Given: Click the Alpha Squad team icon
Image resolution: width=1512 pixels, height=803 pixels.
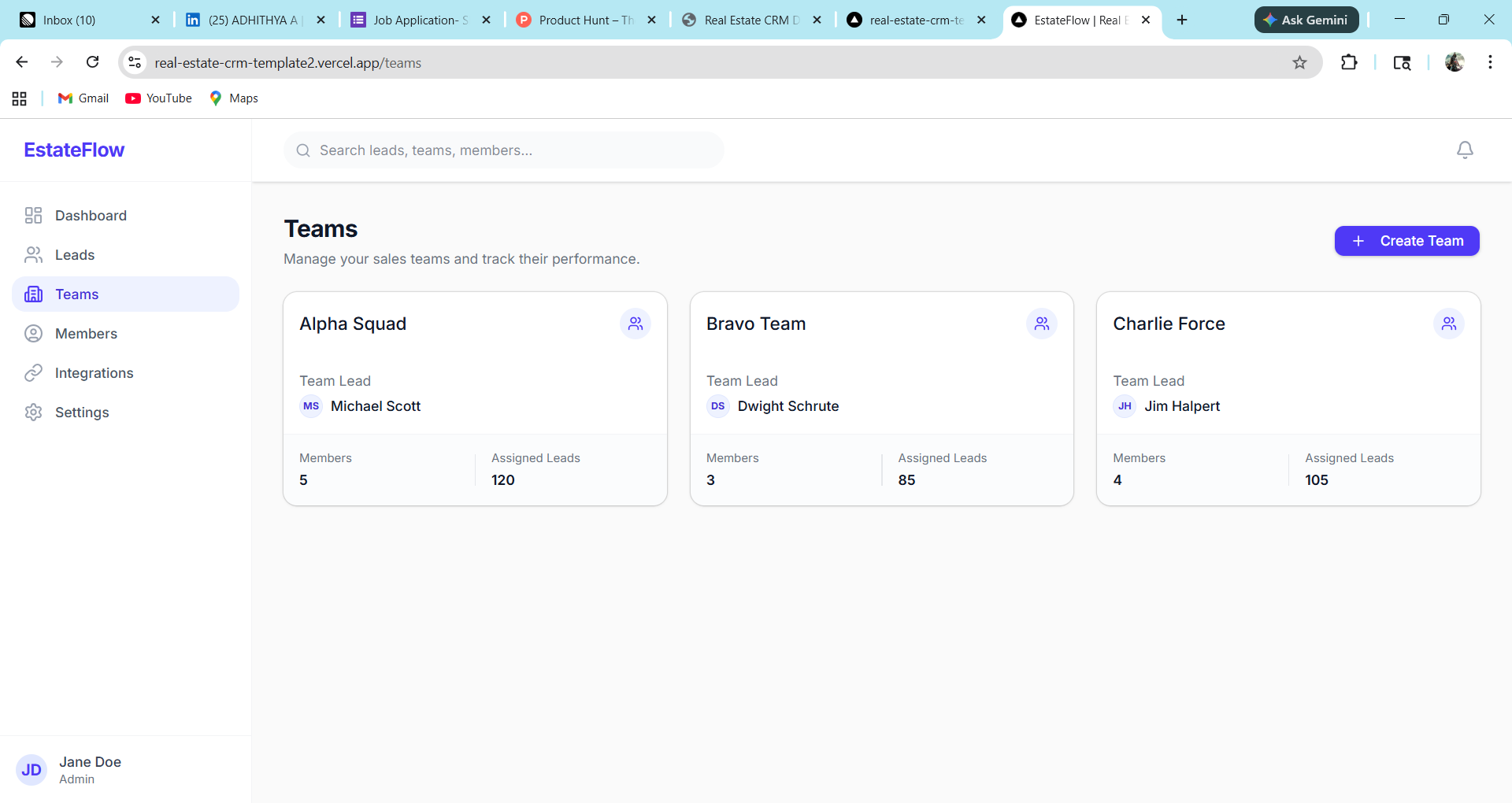Looking at the screenshot, I should [636, 323].
